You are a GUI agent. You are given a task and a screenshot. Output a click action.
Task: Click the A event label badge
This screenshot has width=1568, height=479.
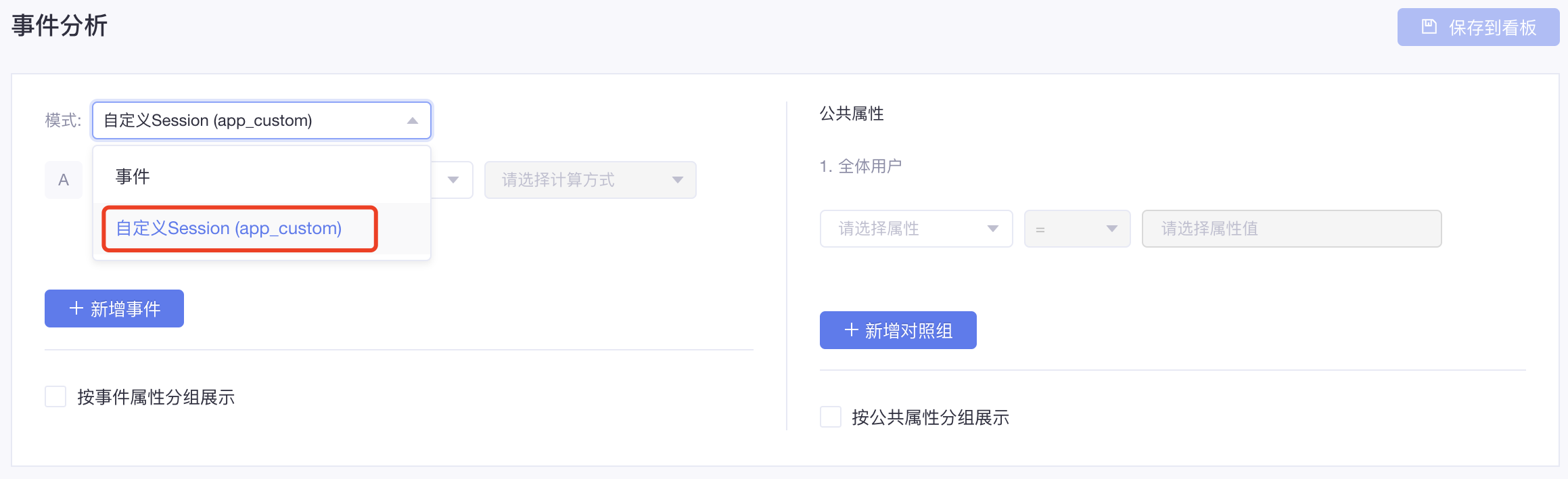click(x=64, y=180)
